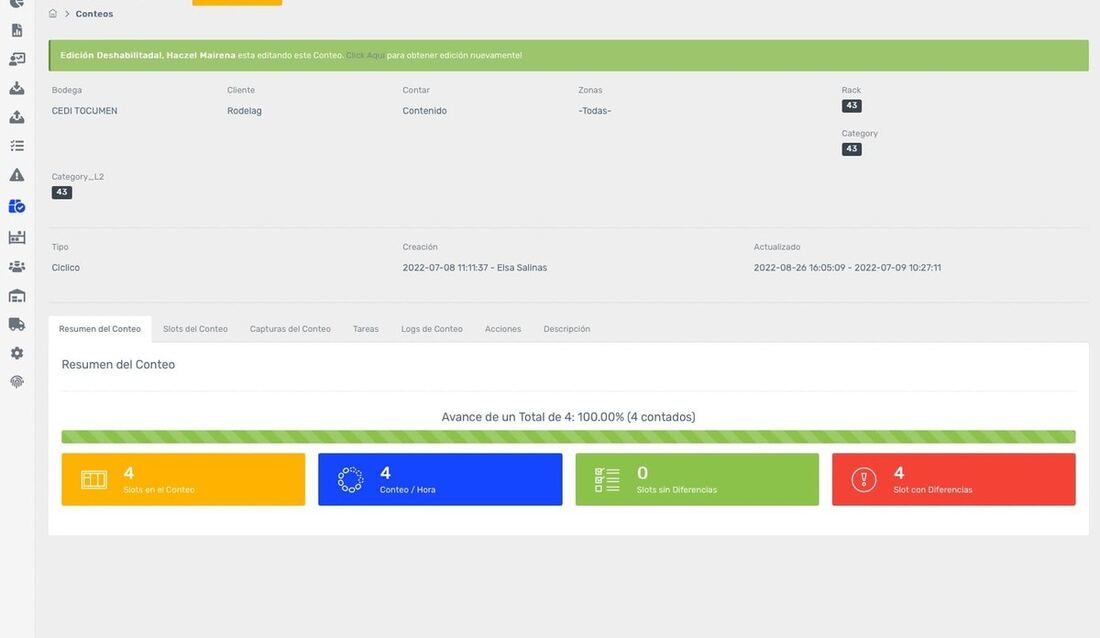This screenshot has width=1100, height=638.
Task: Open the Logs de Conteo tab
Action: tap(431, 328)
